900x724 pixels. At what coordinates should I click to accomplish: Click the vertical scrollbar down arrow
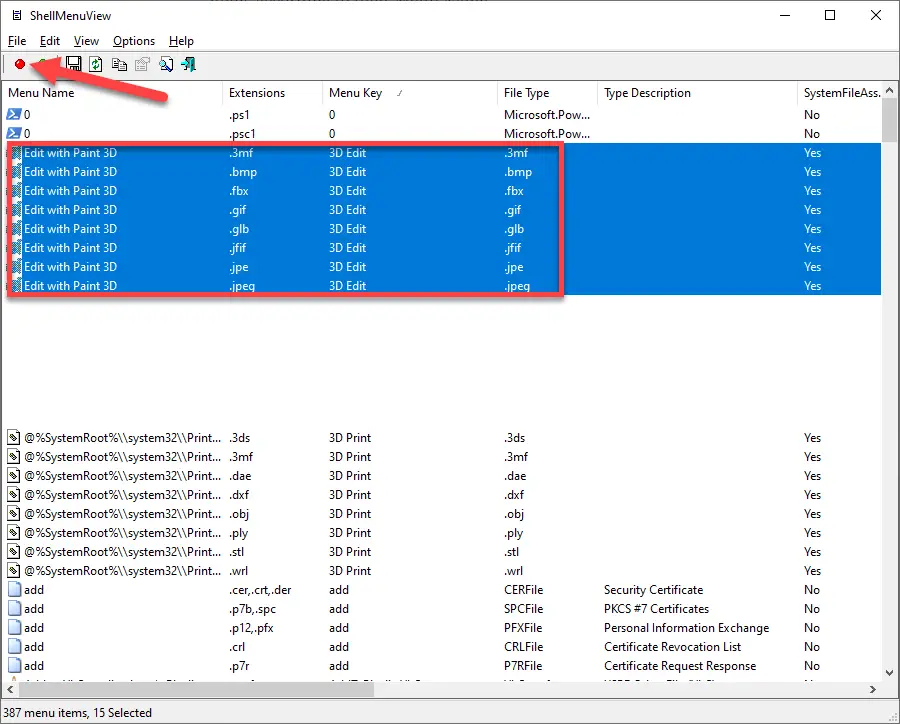[889, 673]
